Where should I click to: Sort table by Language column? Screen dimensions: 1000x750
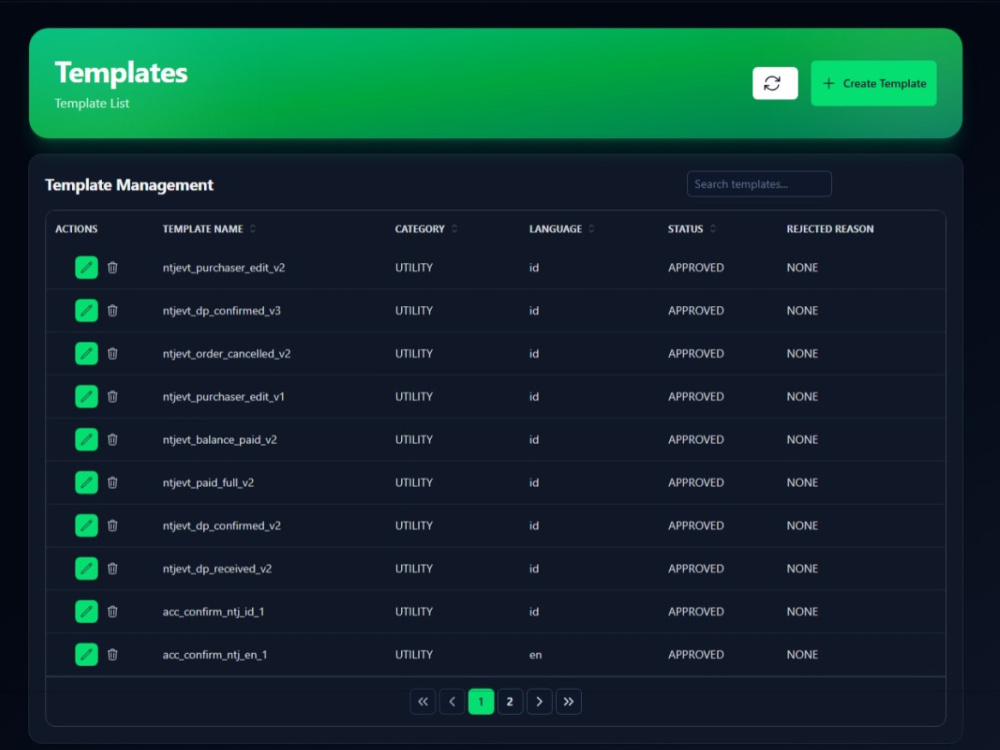(x=591, y=228)
